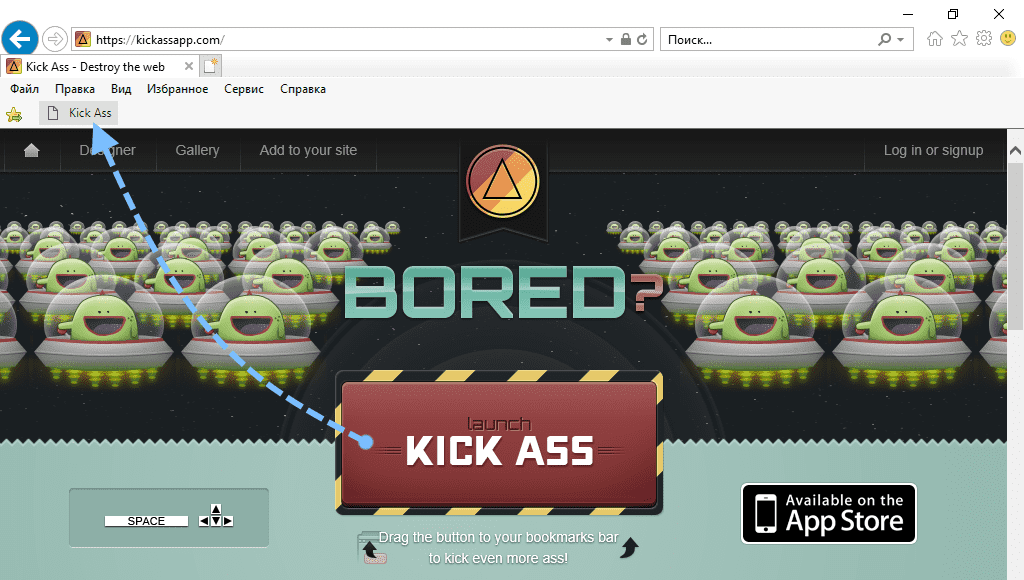Viewport: 1024px width, 580px height.
Task: Open the browser Home icon
Action: (935, 39)
